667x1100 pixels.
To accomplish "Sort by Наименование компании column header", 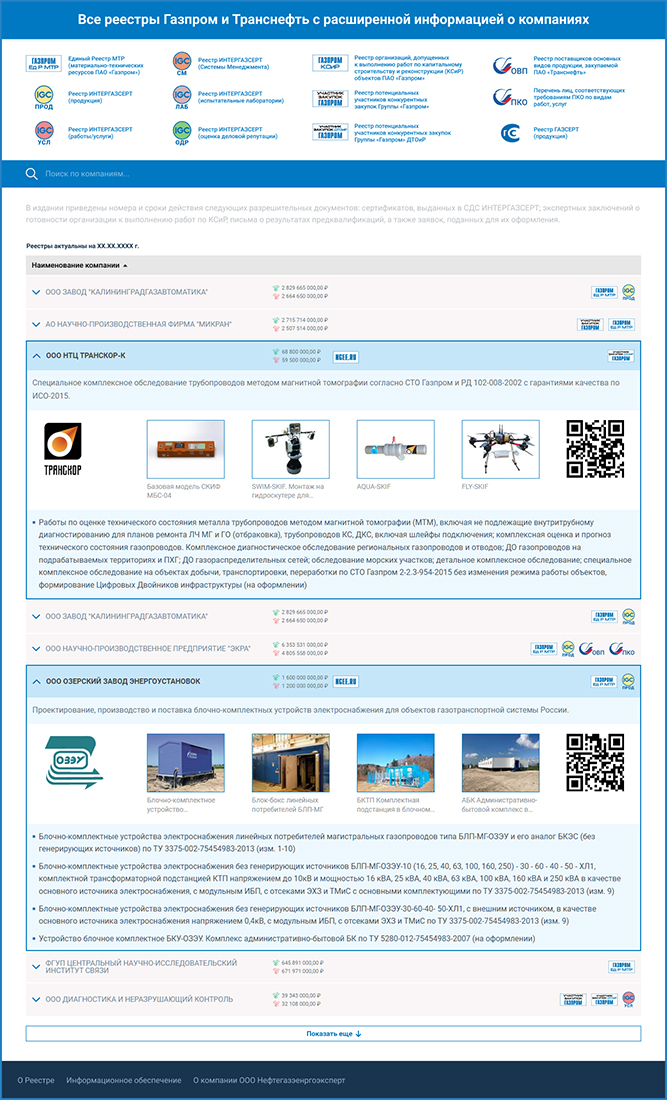I will tap(80, 265).
